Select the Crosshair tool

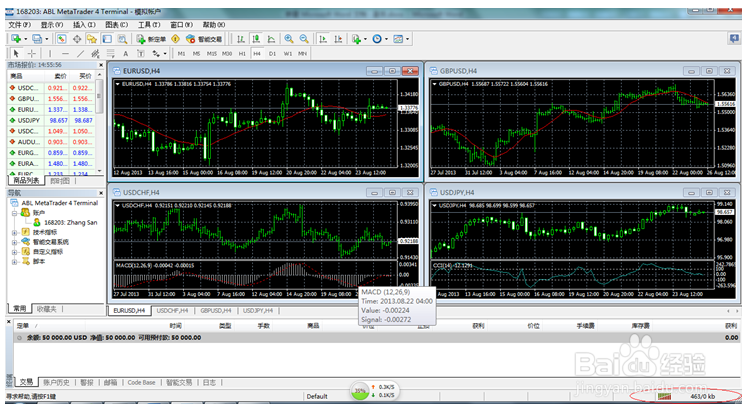(32, 53)
